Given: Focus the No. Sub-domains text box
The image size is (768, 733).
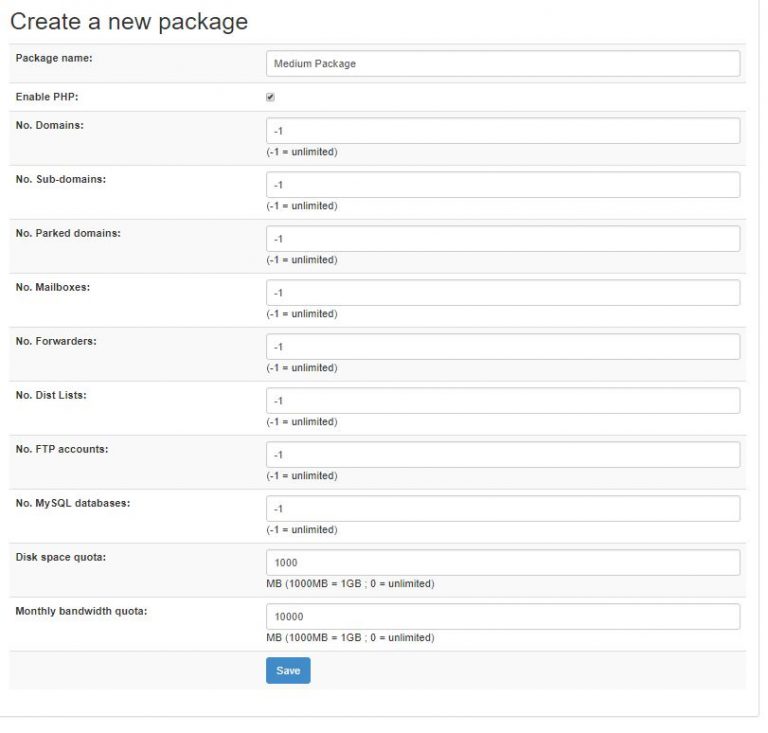Looking at the screenshot, I should click(503, 185).
